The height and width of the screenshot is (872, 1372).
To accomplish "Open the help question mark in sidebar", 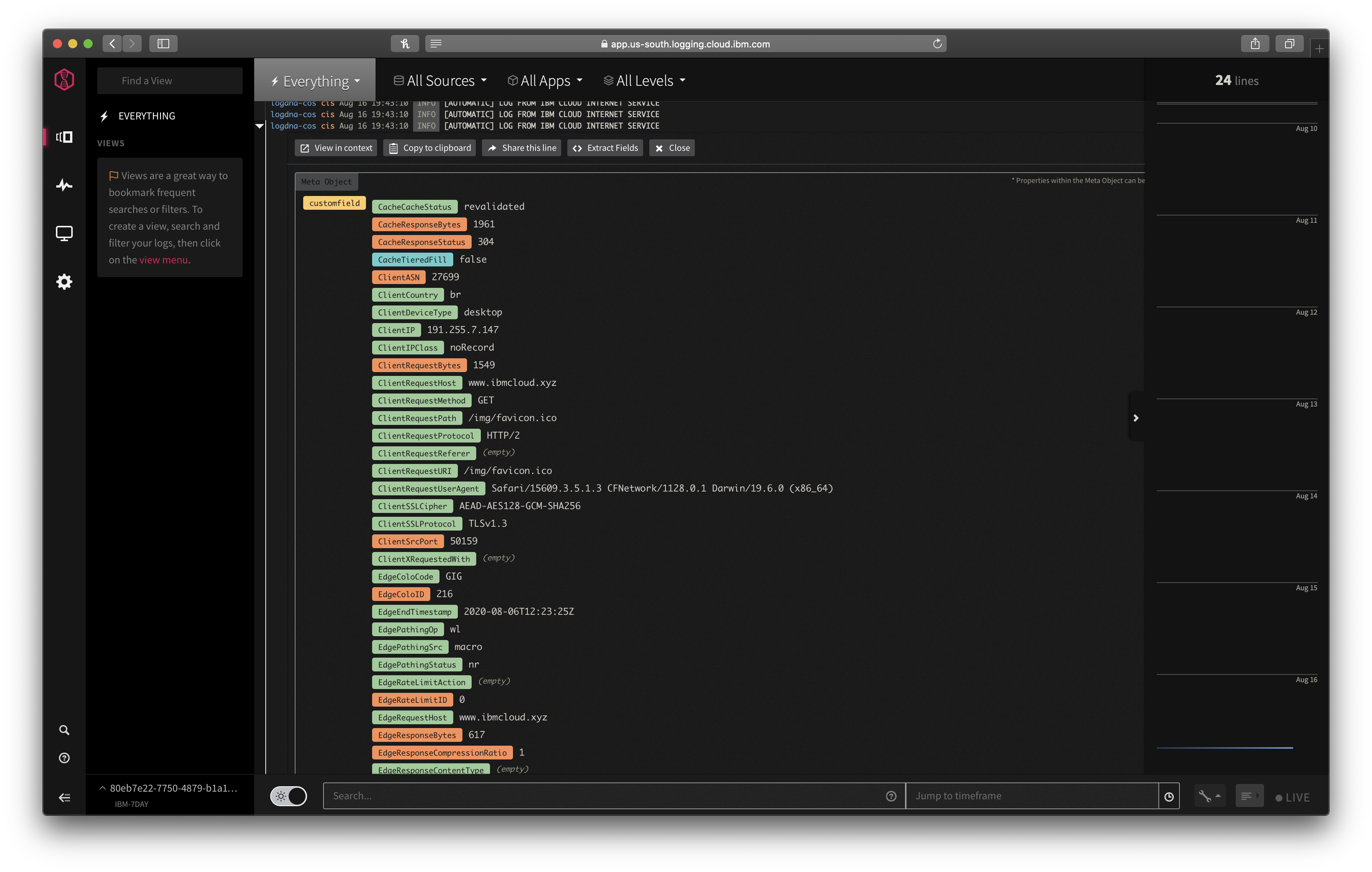I will tap(64, 758).
